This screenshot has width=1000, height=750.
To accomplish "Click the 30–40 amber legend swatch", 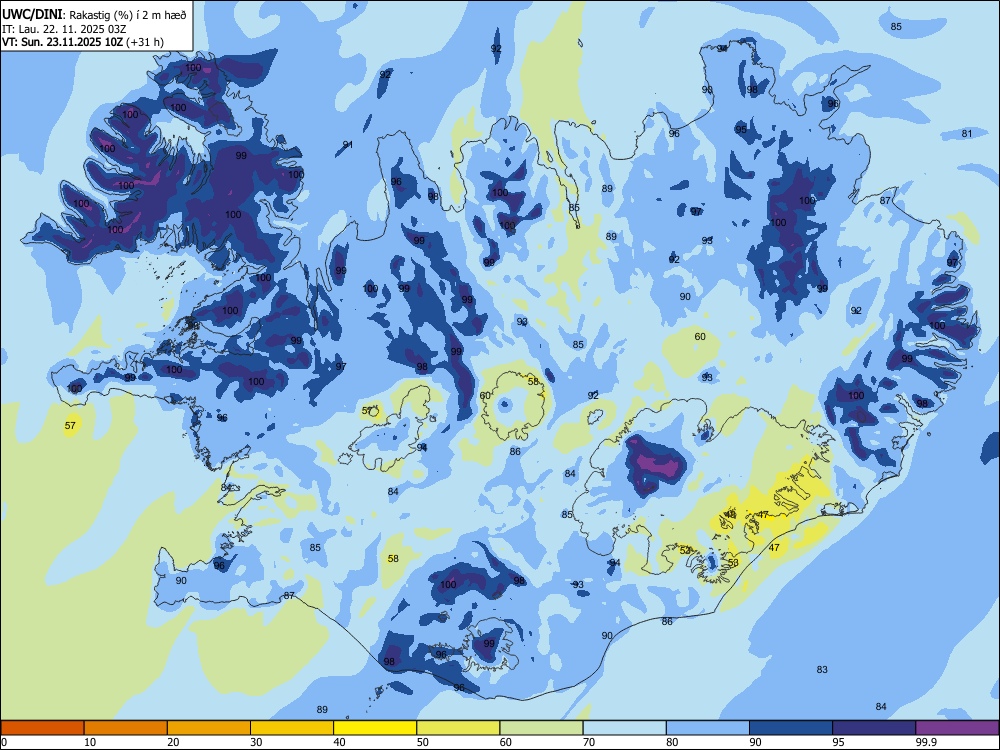I will 292,728.
